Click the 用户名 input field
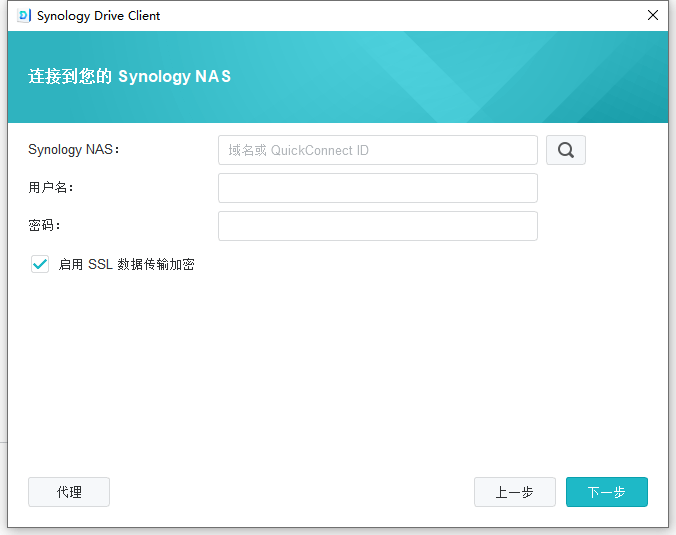 tap(378, 188)
